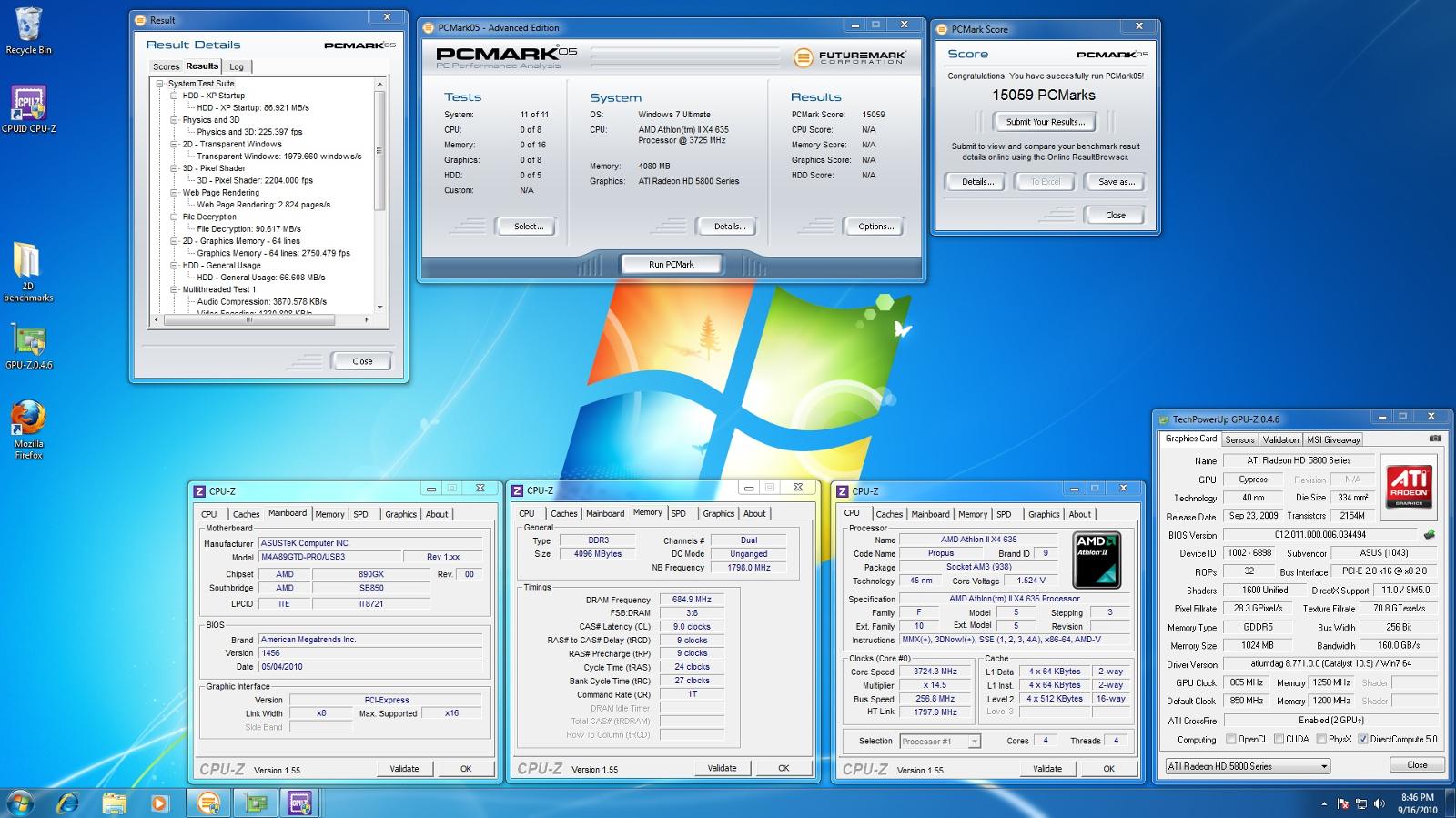The image size is (1456, 818).
Task: Collapse the 2D - Transparent Windows node
Action: click(x=174, y=144)
